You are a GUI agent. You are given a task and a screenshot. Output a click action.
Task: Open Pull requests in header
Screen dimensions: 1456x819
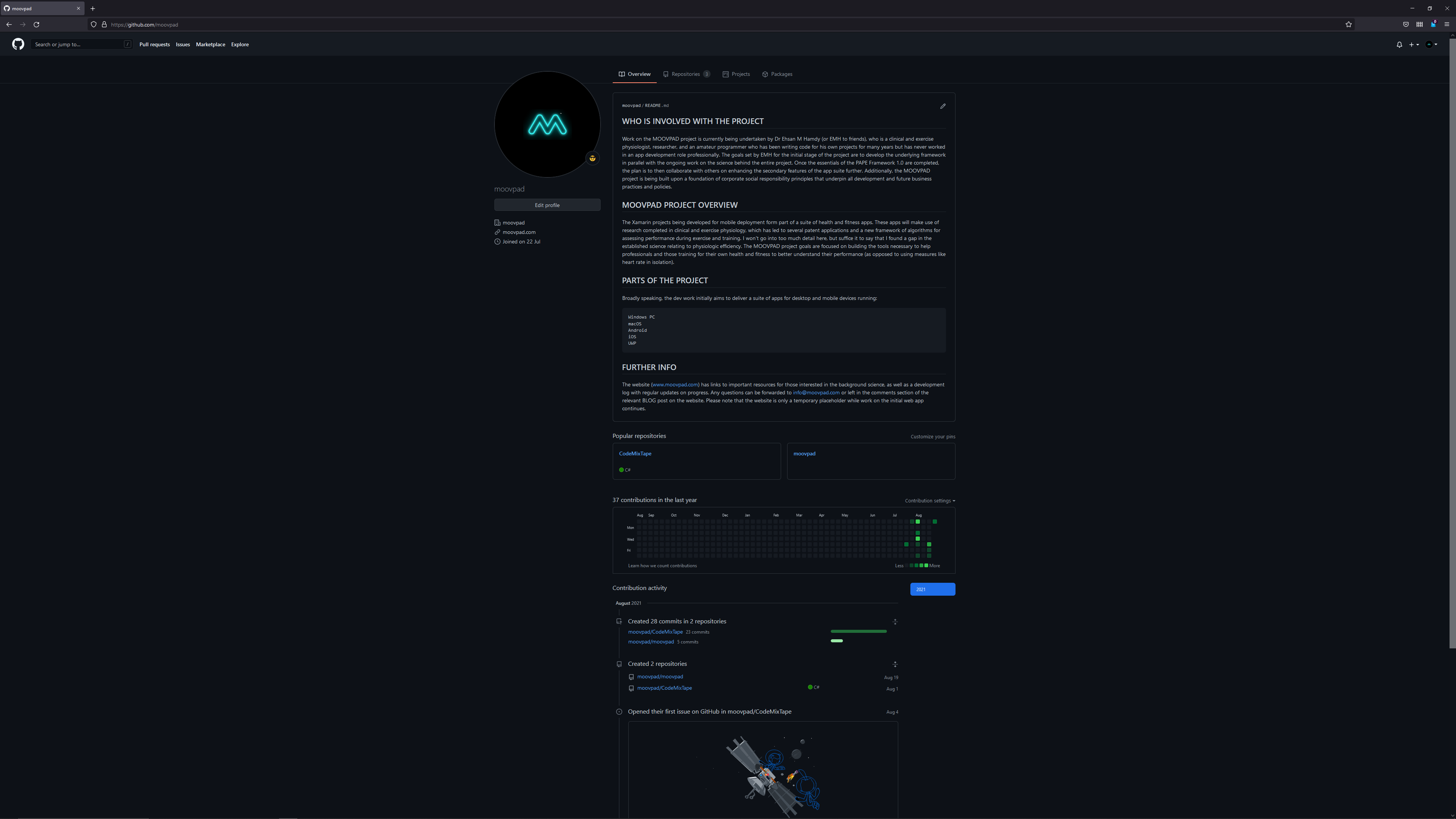(154, 45)
